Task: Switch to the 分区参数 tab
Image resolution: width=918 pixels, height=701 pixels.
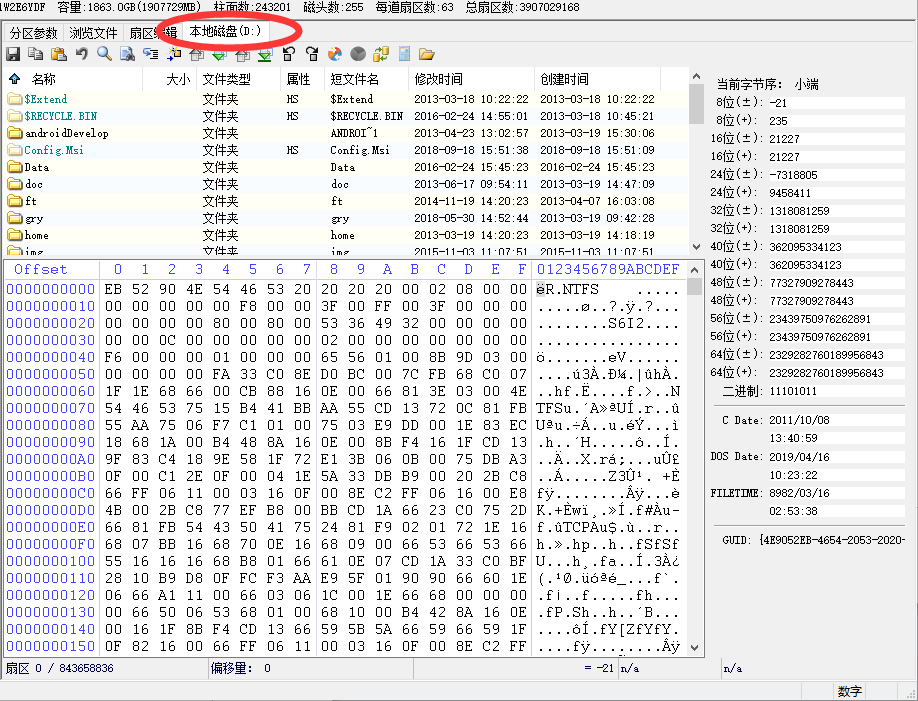Action: pos(33,33)
